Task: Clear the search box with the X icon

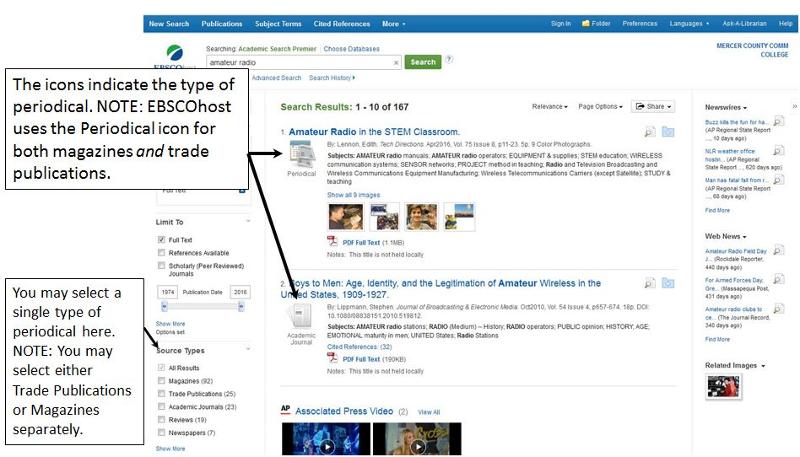Action: [x=396, y=63]
